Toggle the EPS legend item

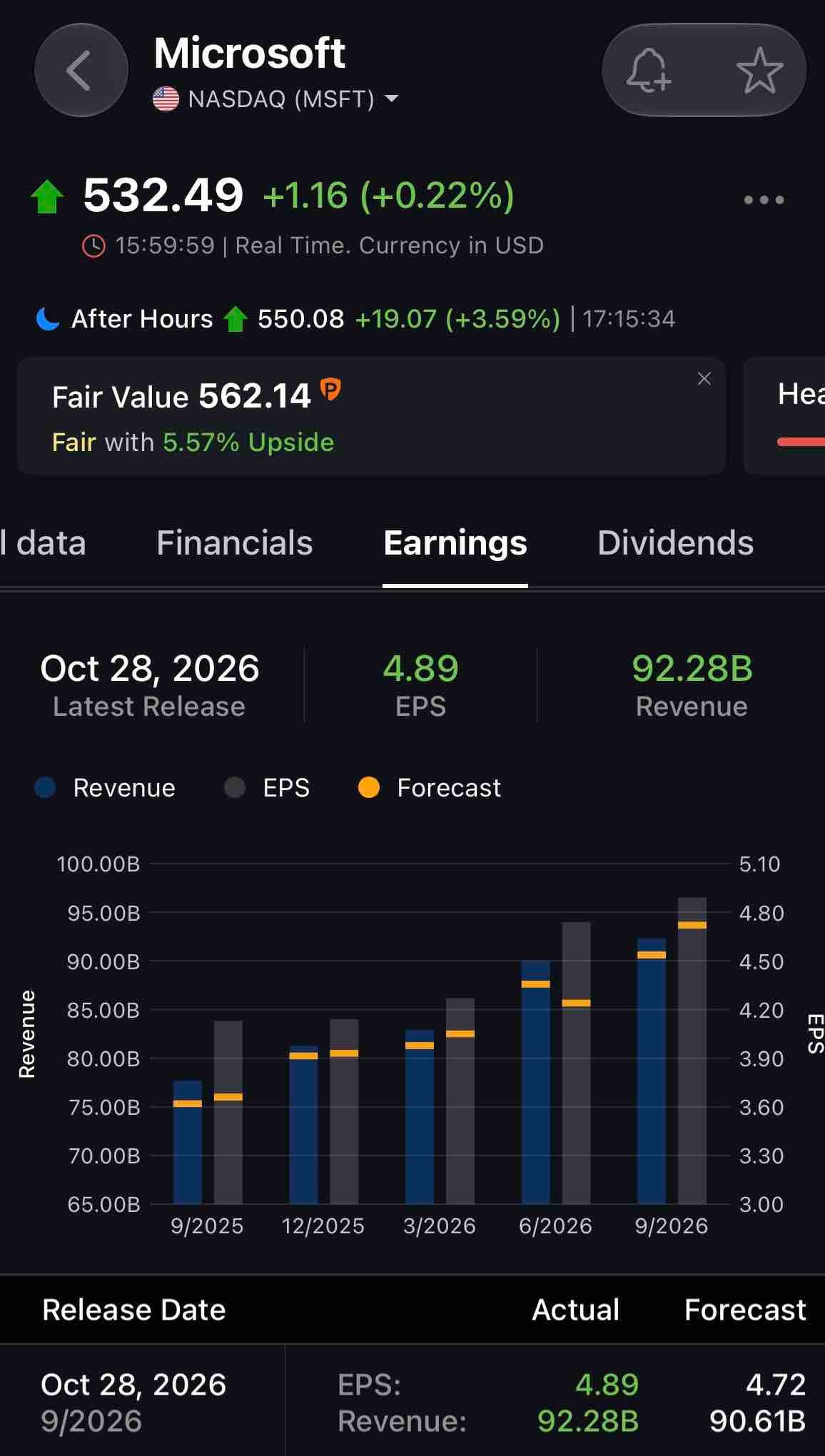(267, 788)
